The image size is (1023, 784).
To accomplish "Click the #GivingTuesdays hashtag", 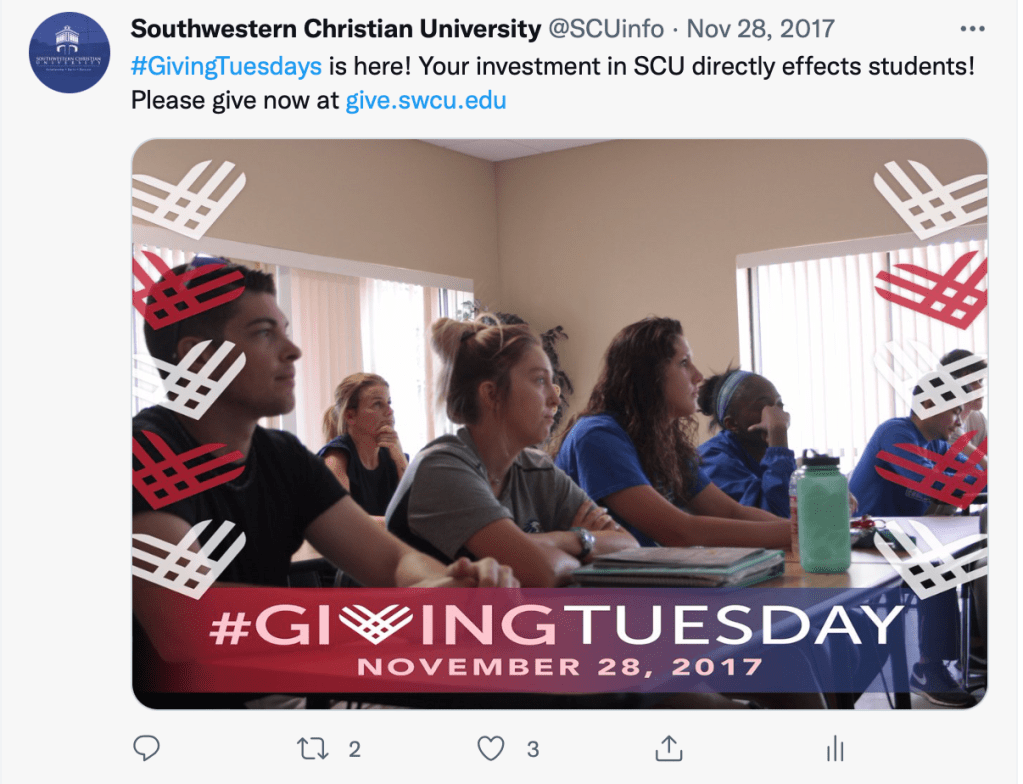I will 226,66.
